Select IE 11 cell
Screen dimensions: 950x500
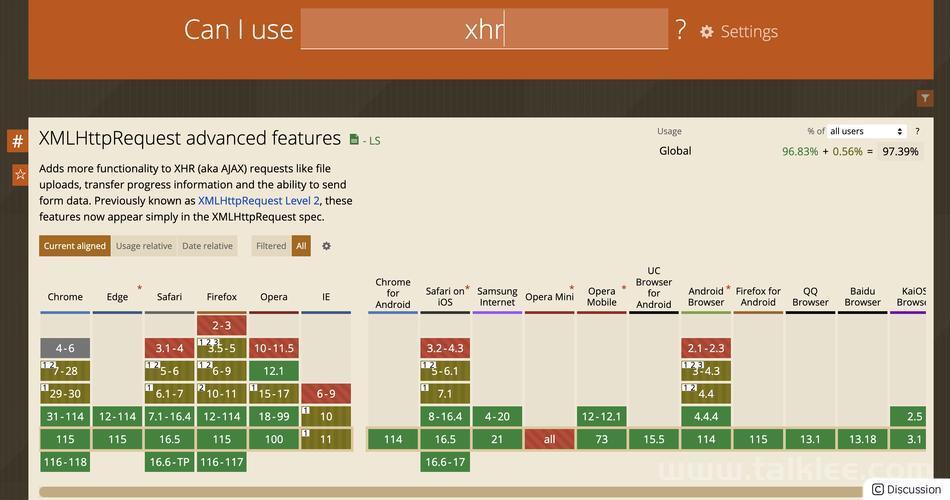pos(326,439)
